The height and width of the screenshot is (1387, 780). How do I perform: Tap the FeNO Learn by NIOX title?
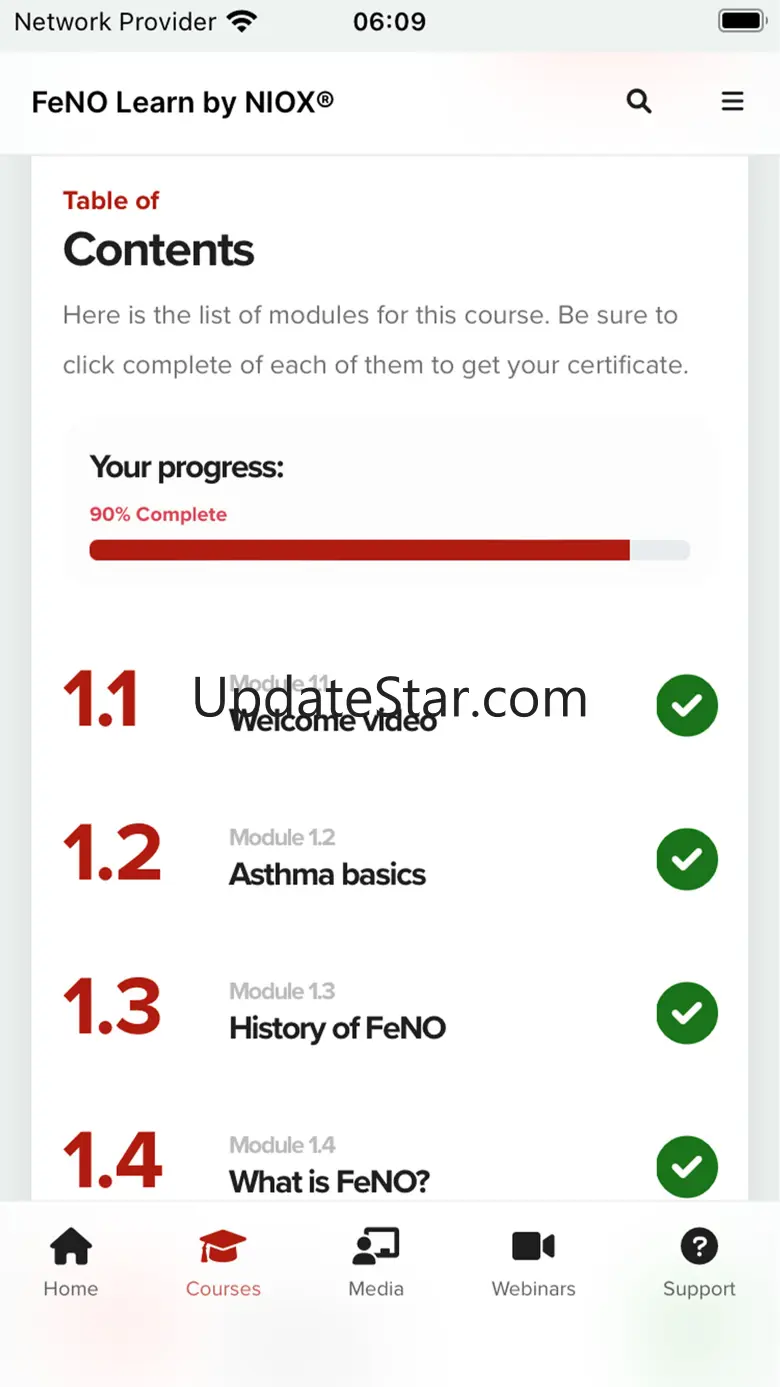pos(183,102)
